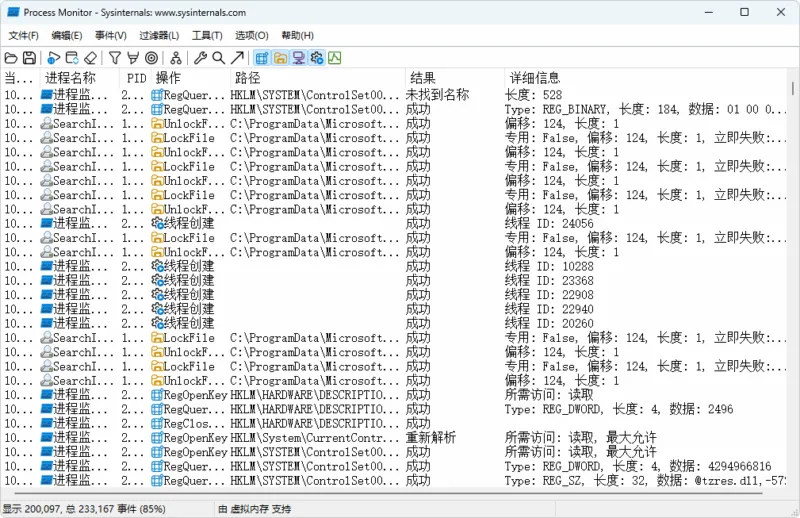
Task: Open a saved log with the Open icon
Action: (11, 58)
